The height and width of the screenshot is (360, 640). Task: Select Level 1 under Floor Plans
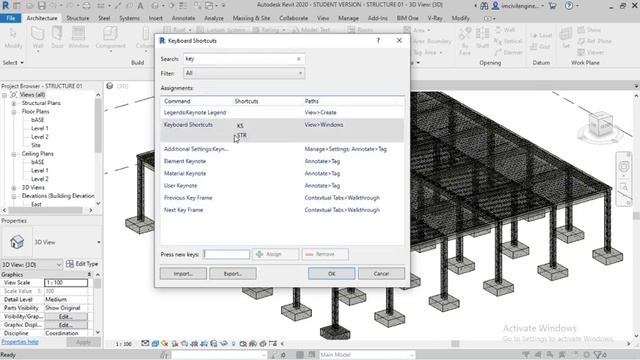(40, 128)
